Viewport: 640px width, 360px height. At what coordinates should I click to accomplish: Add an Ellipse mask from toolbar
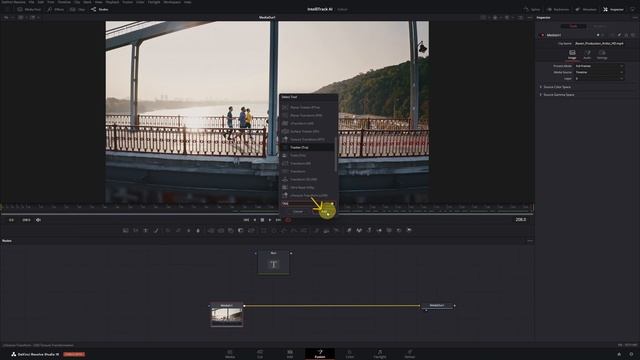[x=274, y=231]
